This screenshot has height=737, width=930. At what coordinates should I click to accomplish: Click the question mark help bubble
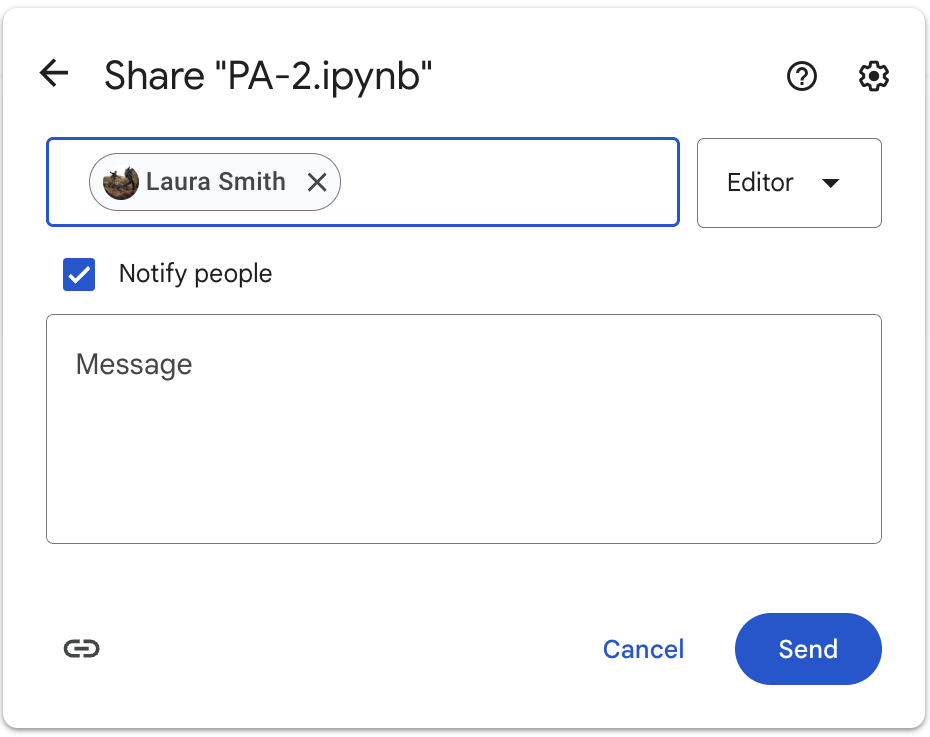coord(801,76)
